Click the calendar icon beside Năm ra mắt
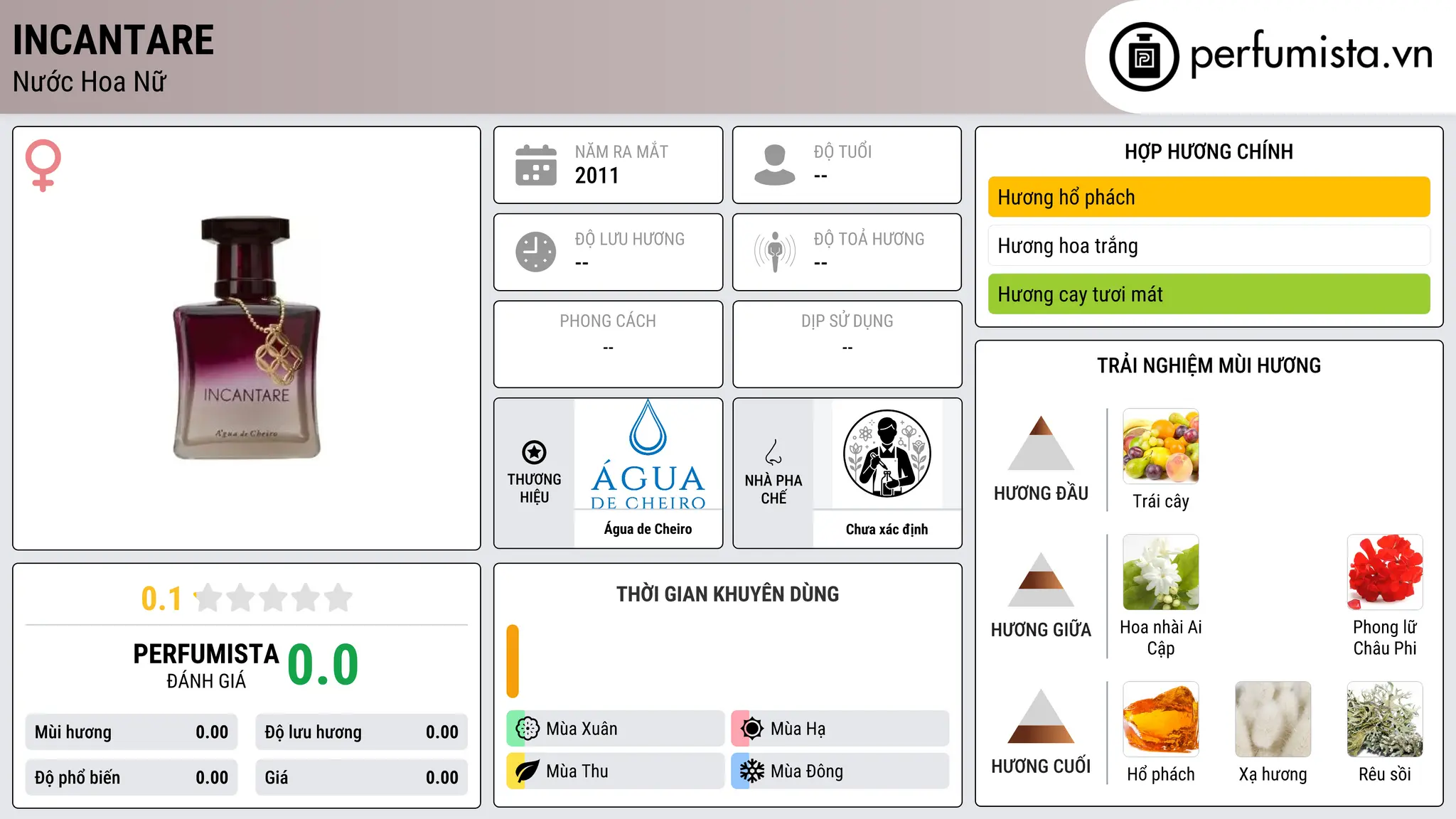Screen dimensions: 1456x819 [536, 165]
